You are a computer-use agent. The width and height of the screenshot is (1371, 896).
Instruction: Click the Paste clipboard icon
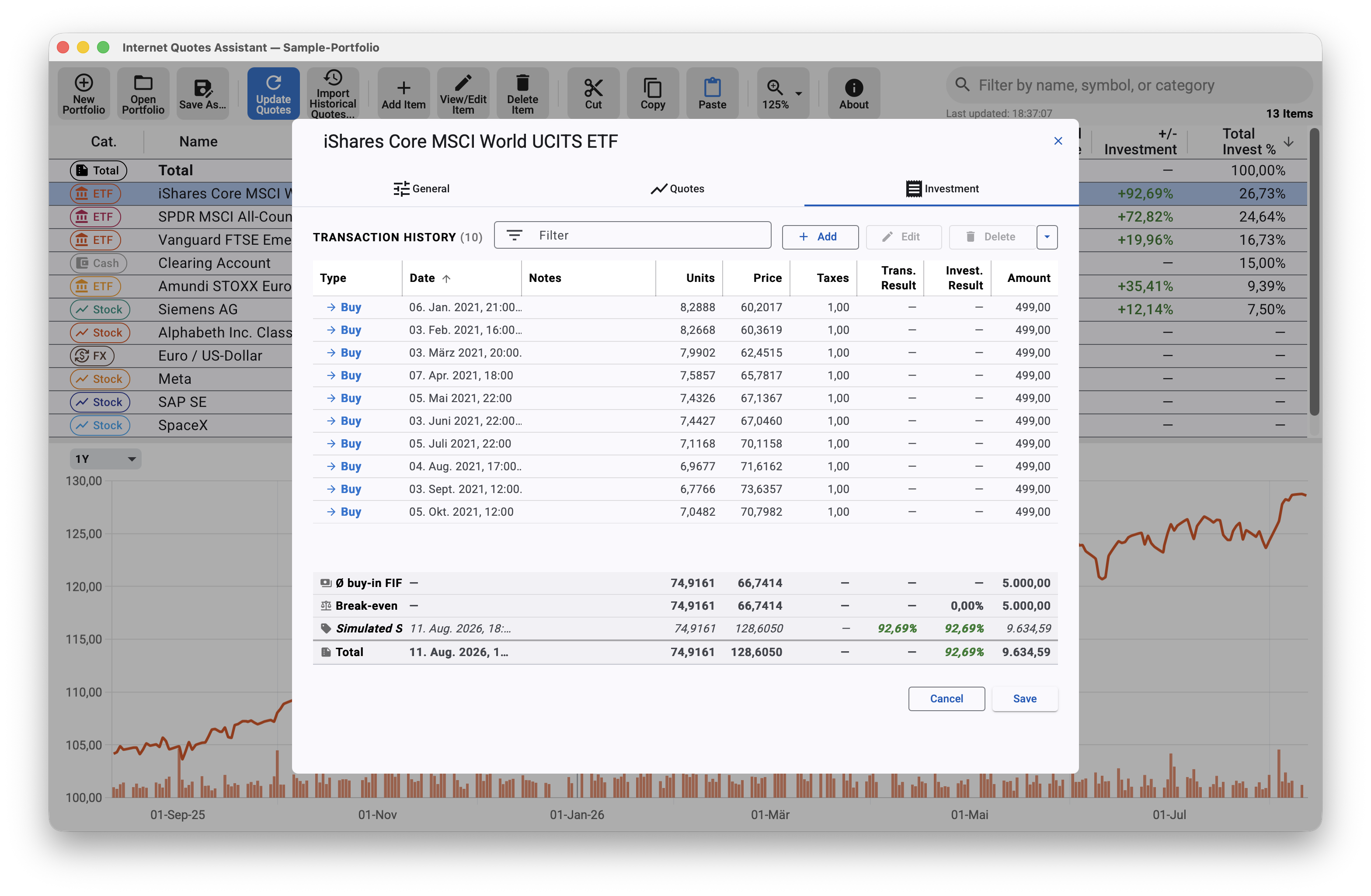click(x=712, y=93)
